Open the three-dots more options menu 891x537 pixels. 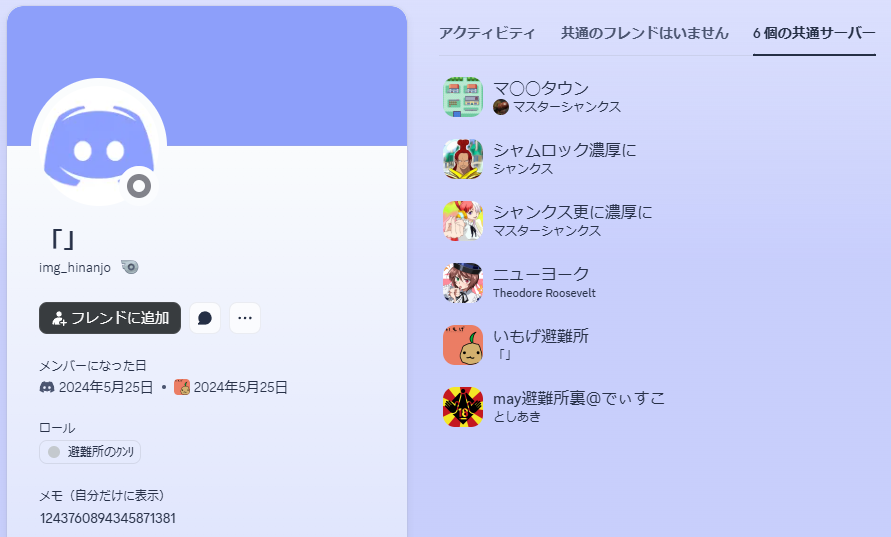(x=245, y=318)
